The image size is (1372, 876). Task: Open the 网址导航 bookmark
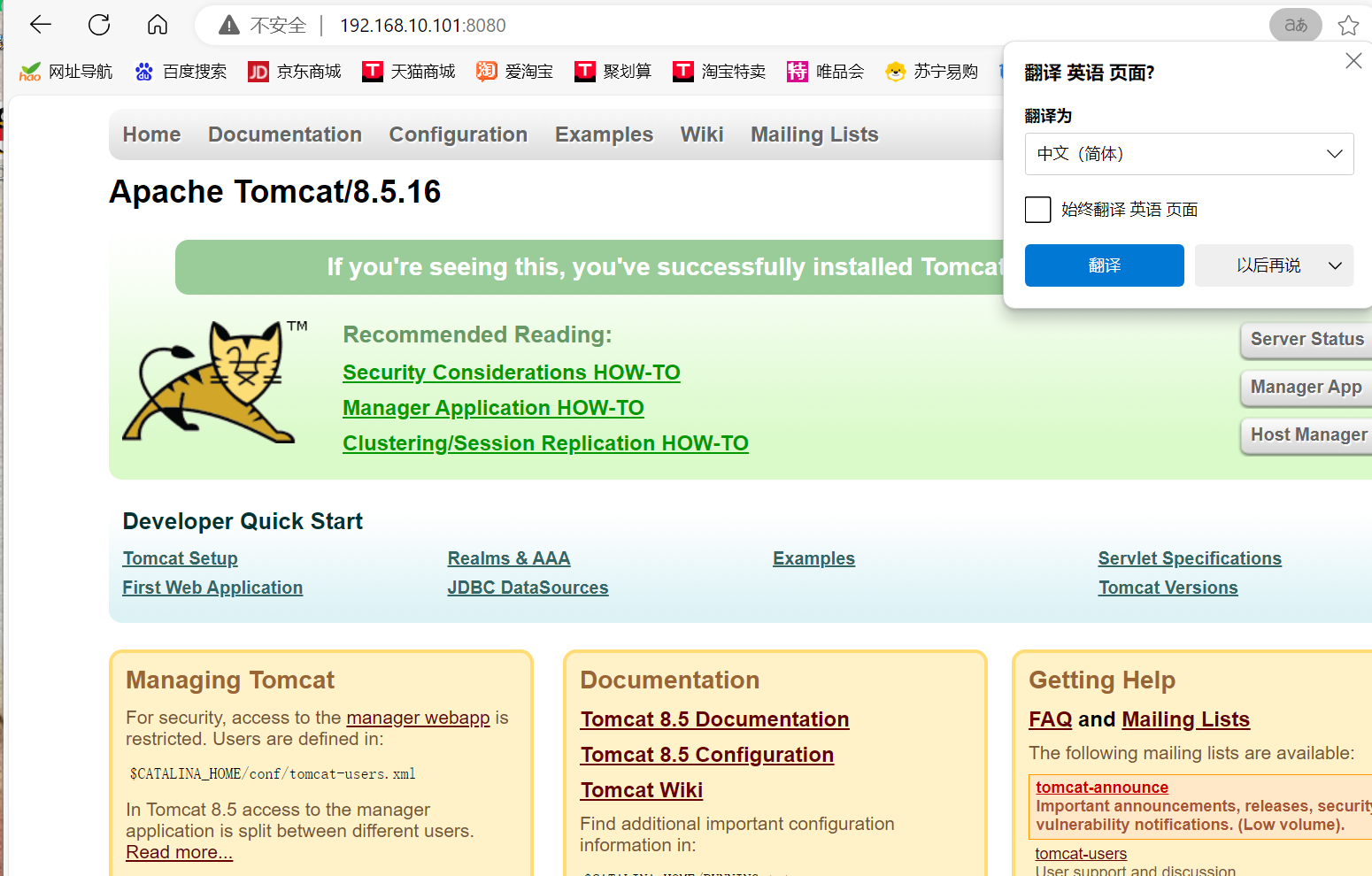pyautogui.click(x=66, y=72)
